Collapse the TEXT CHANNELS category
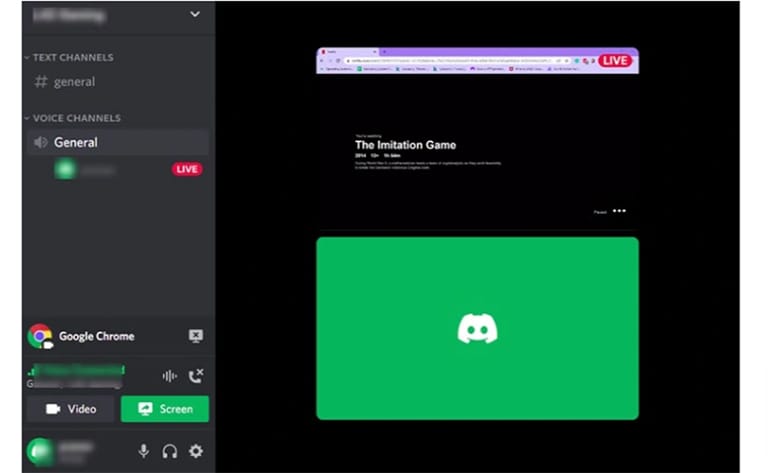The width and height of the screenshot is (768, 473). tap(69, 57)
